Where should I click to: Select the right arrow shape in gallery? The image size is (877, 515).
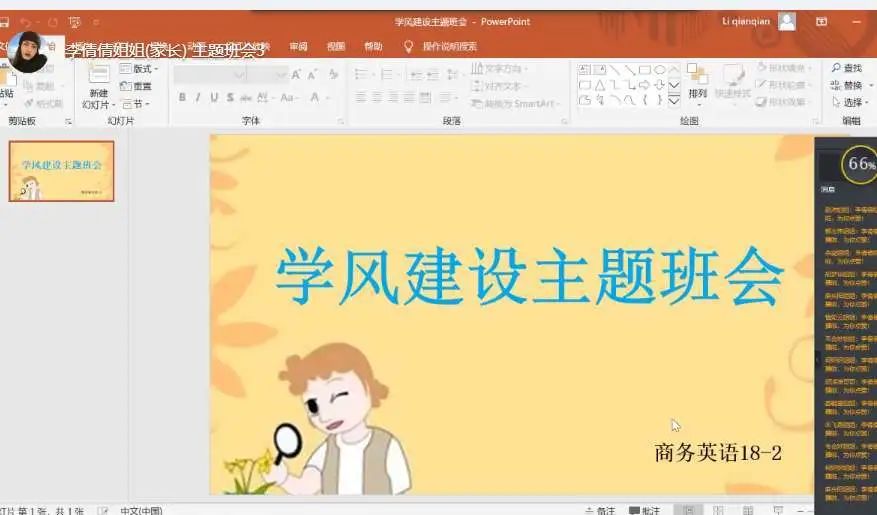645,85
